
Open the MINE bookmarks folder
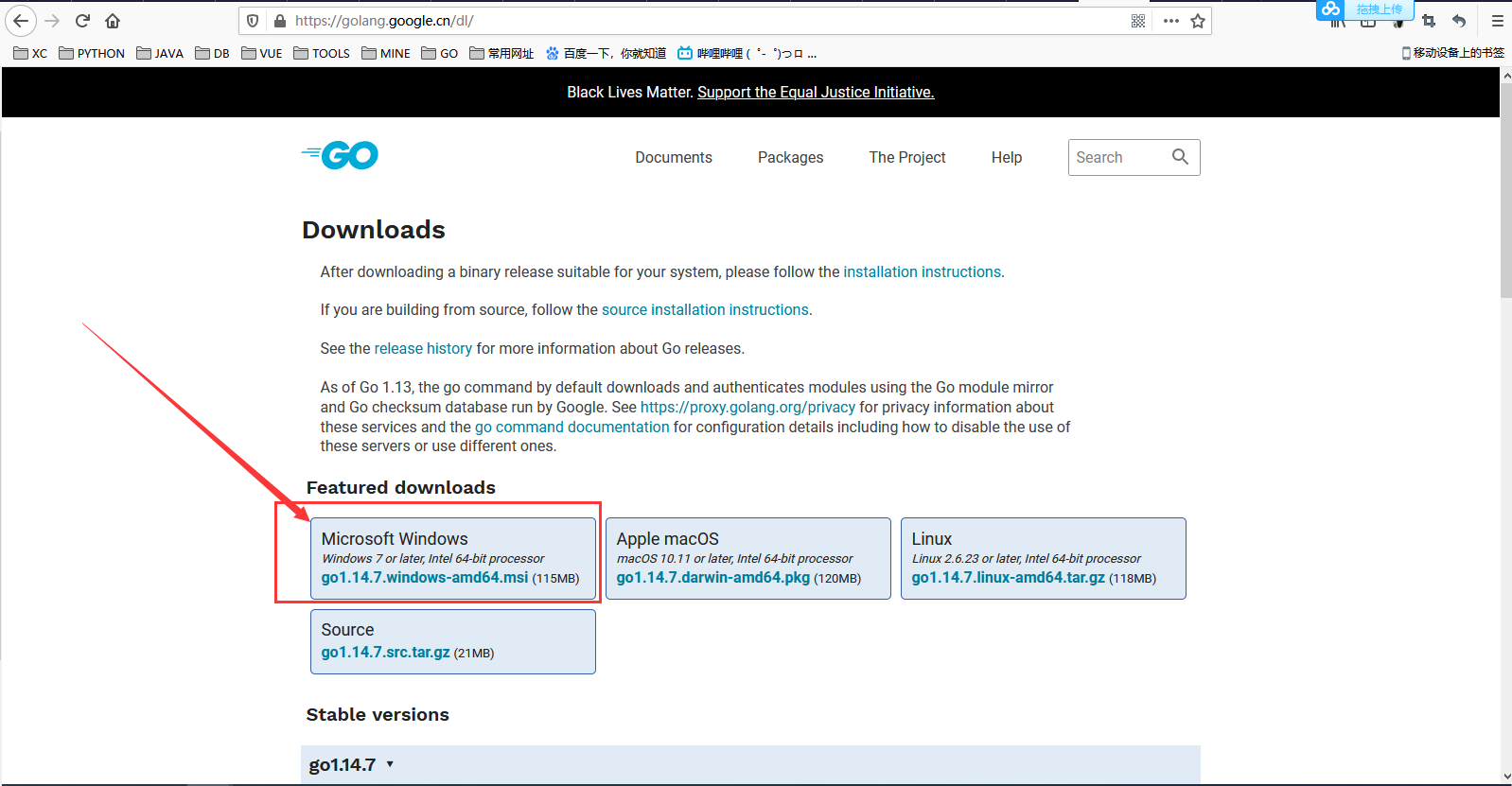pyautogui.click(x=386, y=53)
